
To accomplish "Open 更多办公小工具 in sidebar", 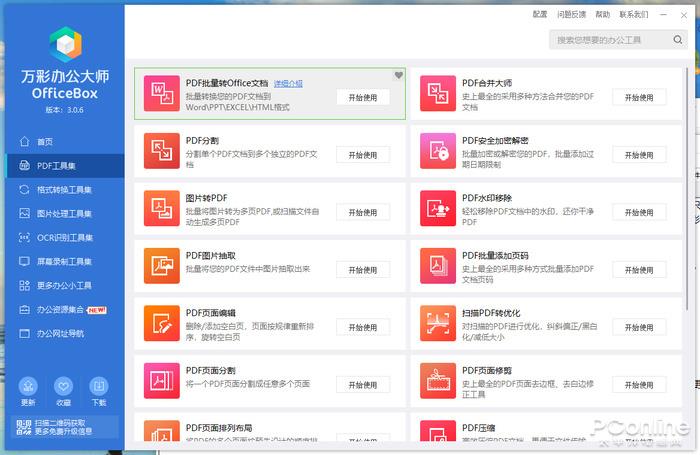I will click(x=65, y=285).
